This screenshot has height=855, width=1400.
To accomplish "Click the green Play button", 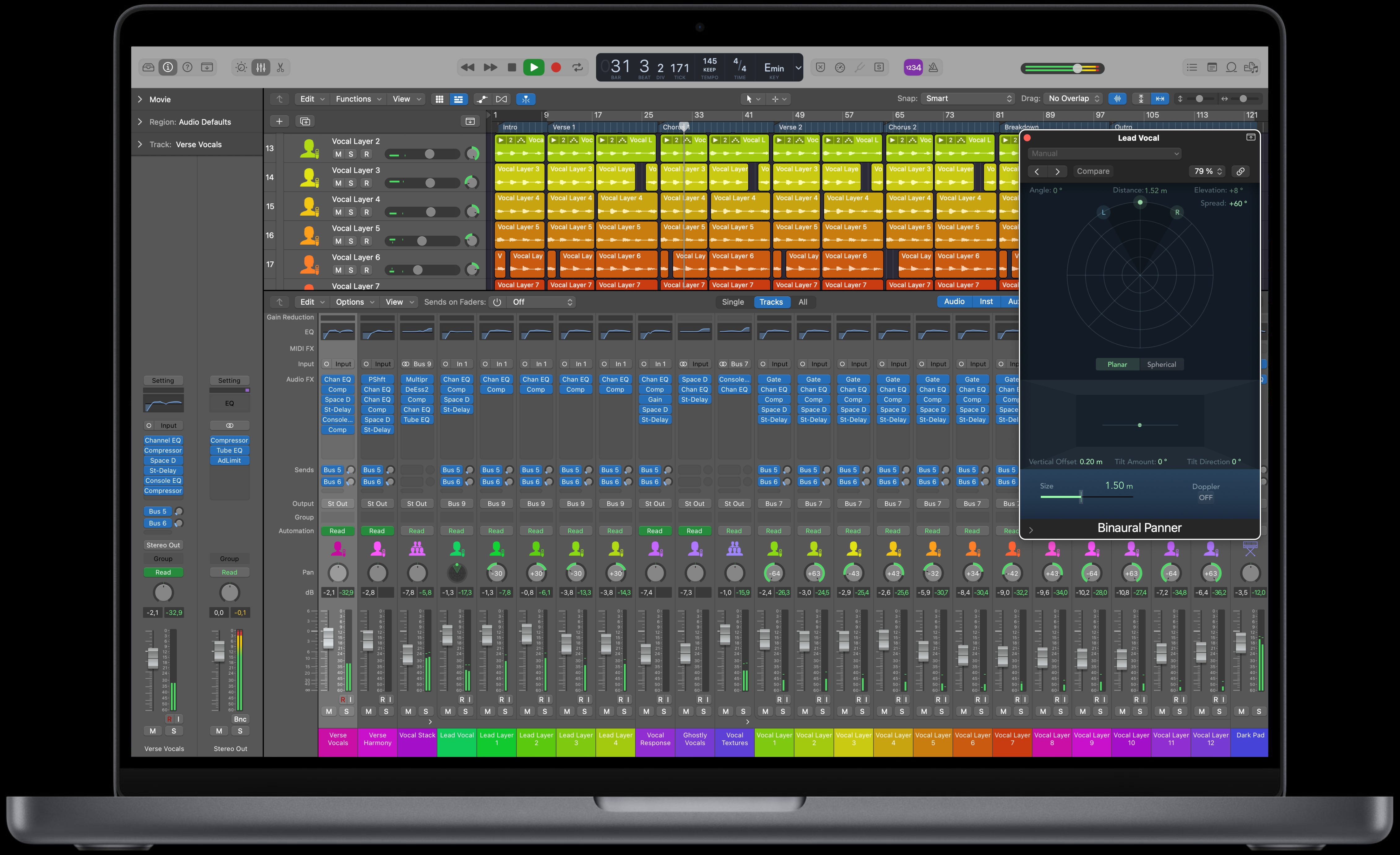I will click(534, 67).
